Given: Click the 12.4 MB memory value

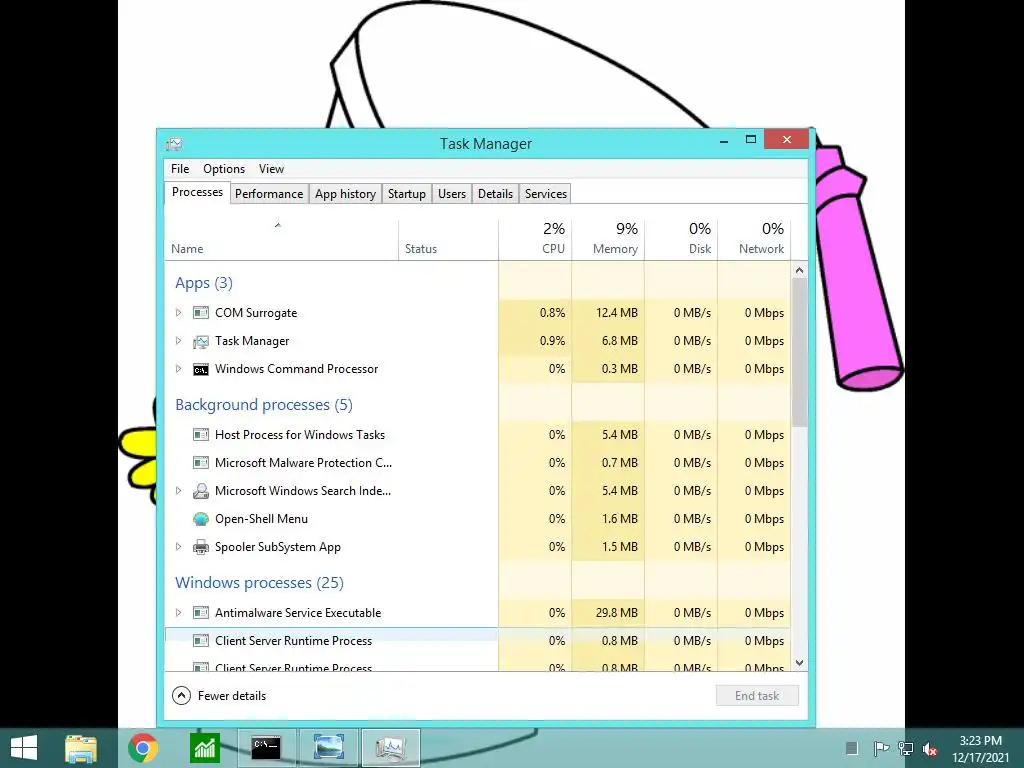Looking at the screenshot, I should point(616,313).
